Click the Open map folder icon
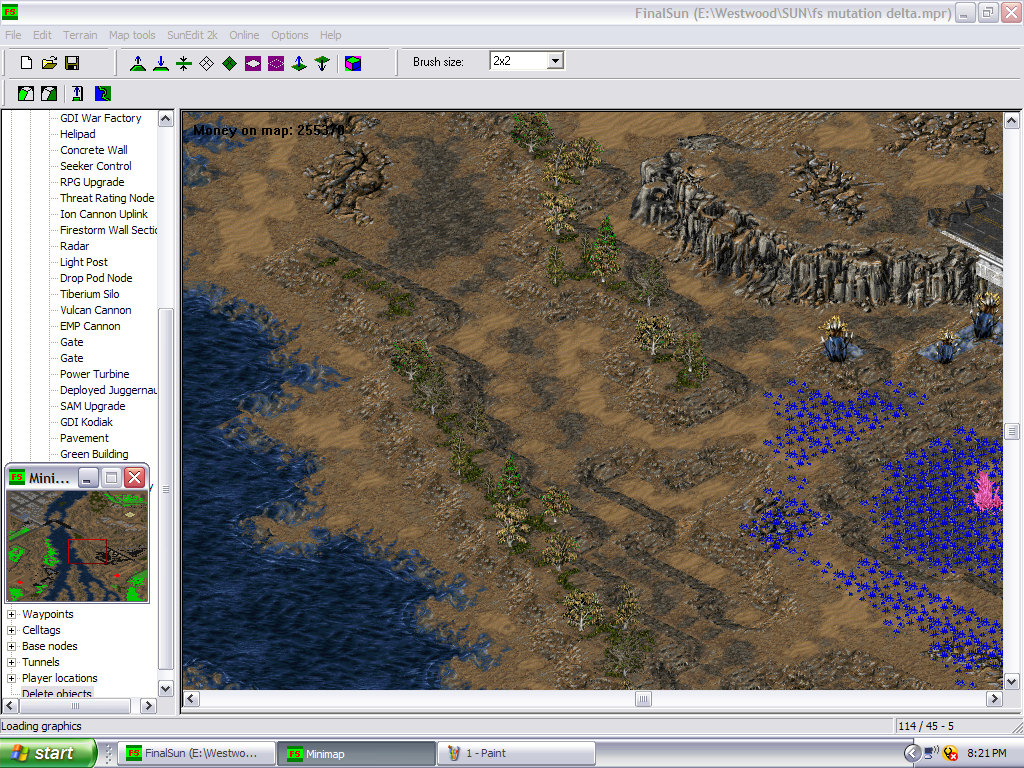 (x=49, y=63)
